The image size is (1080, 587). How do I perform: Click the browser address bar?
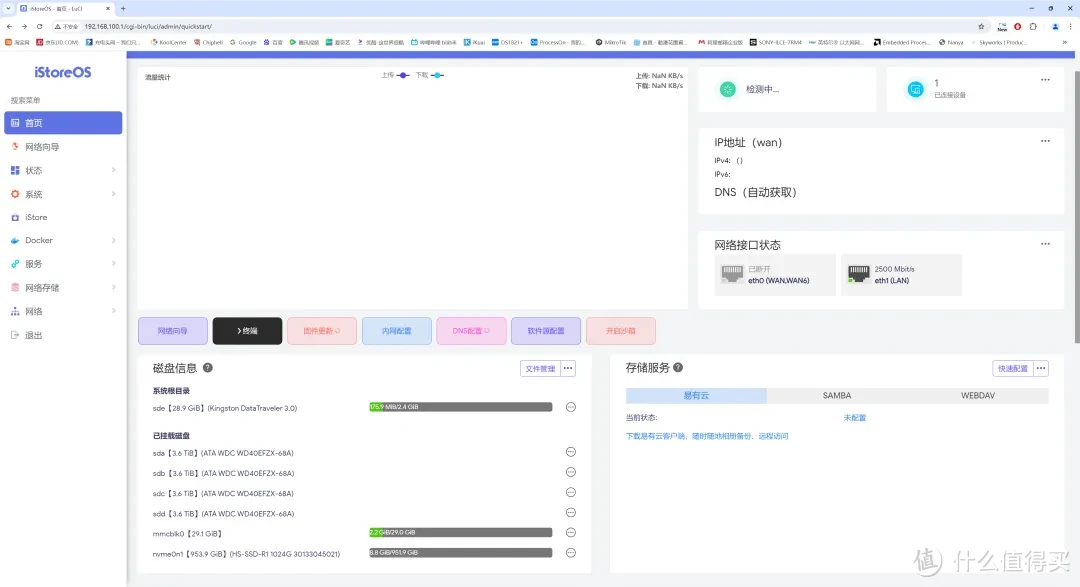click(300, 26)
